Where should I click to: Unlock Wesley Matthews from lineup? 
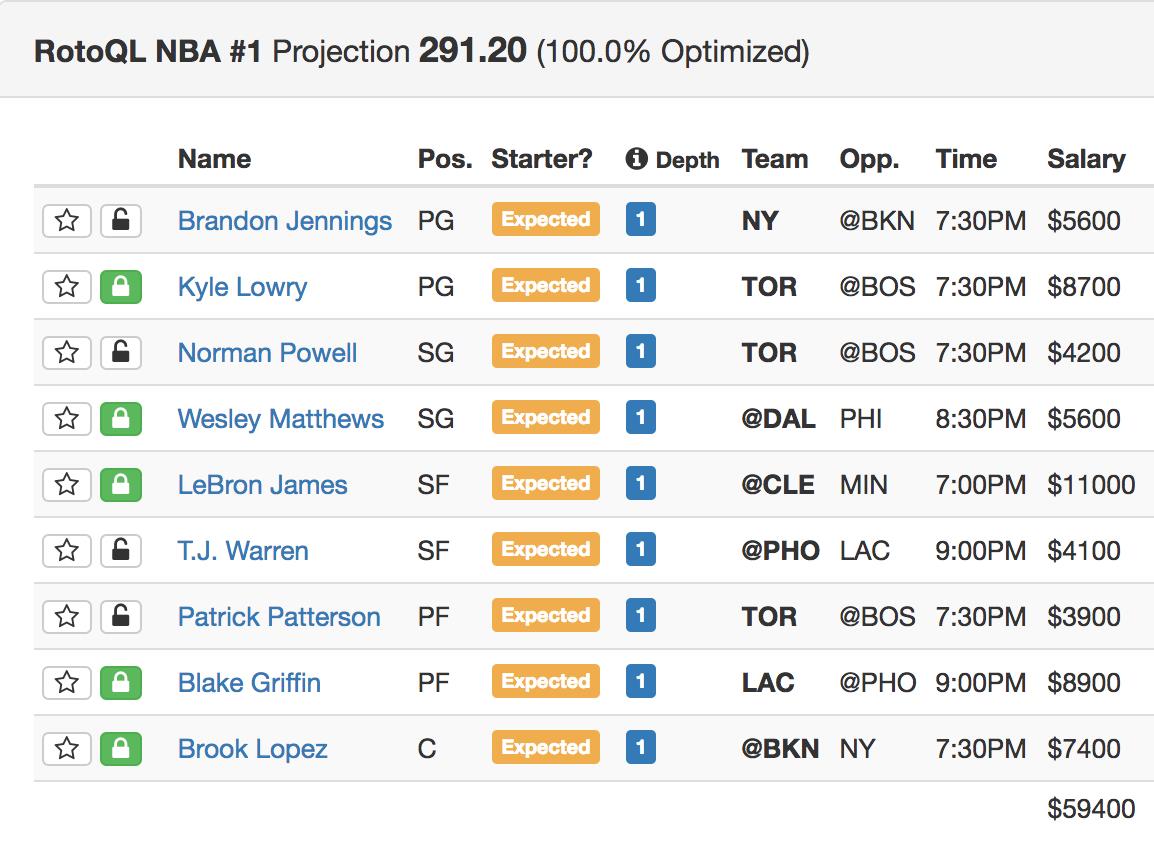(x=121, y=419)
